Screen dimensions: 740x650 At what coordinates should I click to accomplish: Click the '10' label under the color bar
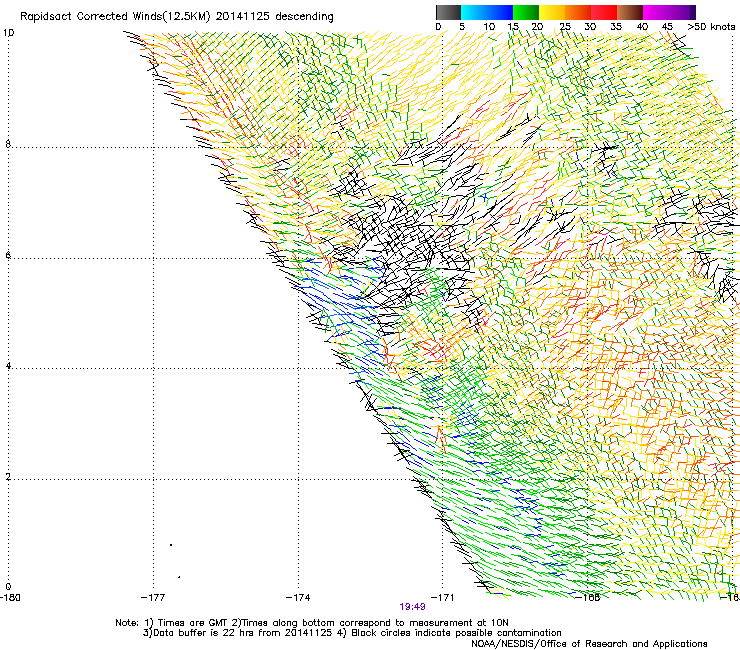(x=489, y=27)
